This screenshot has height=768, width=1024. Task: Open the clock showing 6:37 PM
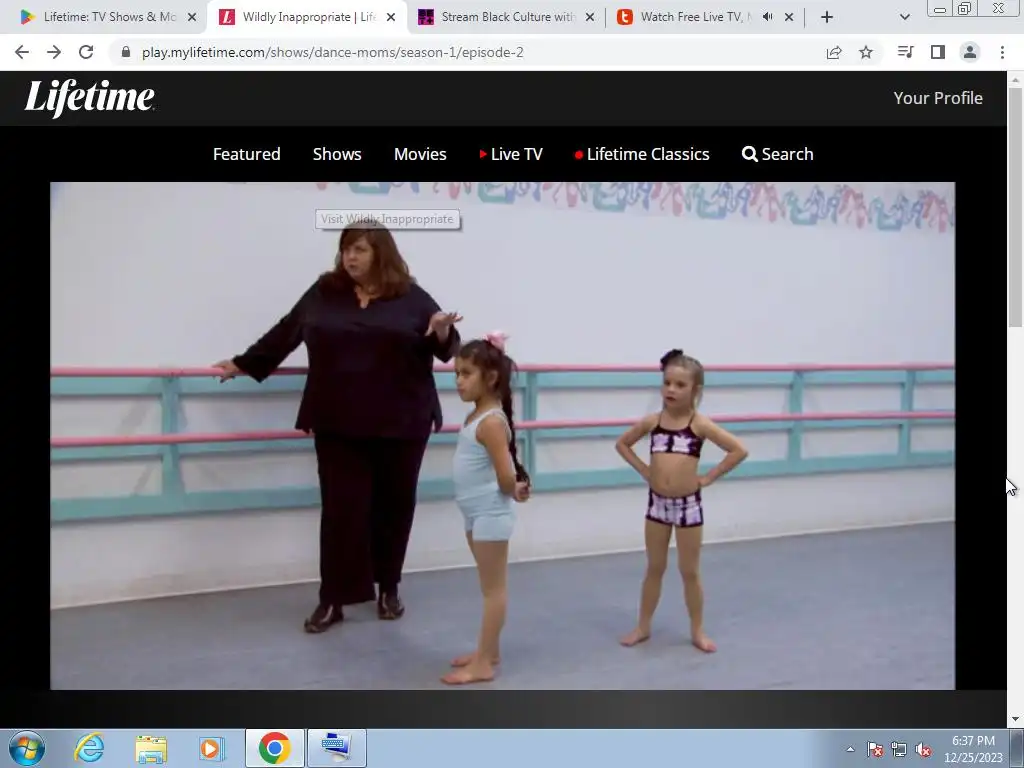[x=973, y=749]
